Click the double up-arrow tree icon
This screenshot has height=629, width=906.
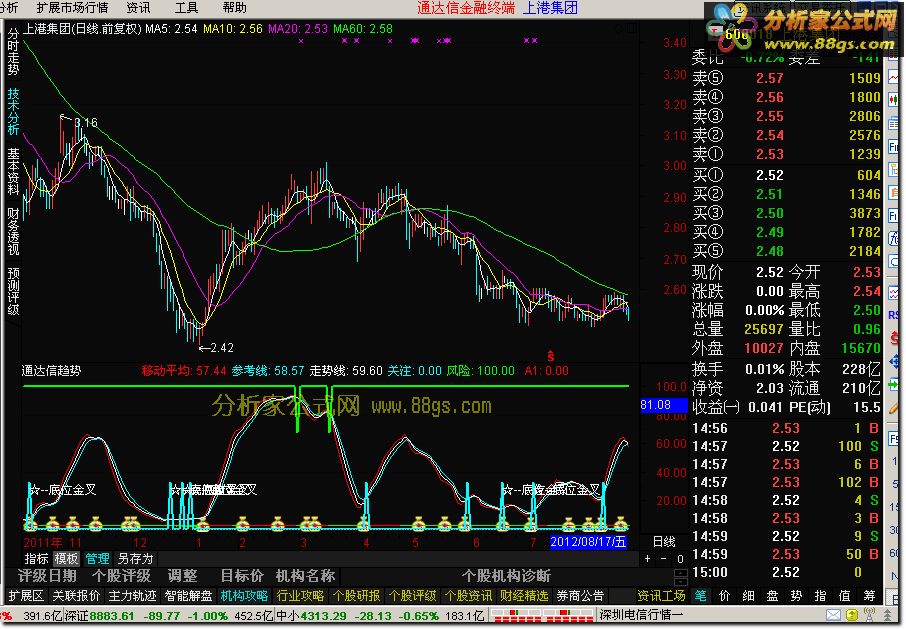click(887, 615)
